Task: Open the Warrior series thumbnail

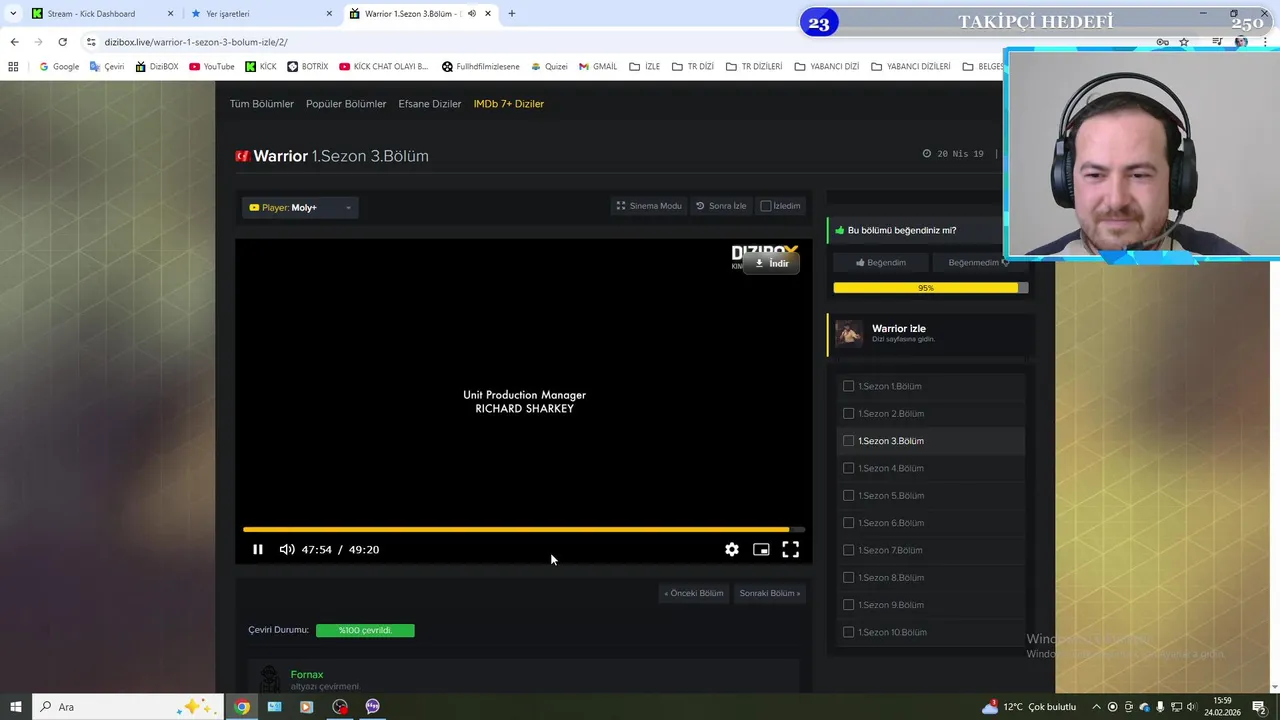Action: point(849,333)
